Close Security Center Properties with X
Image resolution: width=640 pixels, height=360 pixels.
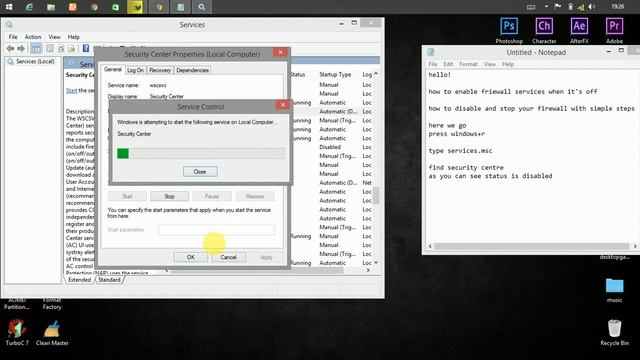point(280,52)
